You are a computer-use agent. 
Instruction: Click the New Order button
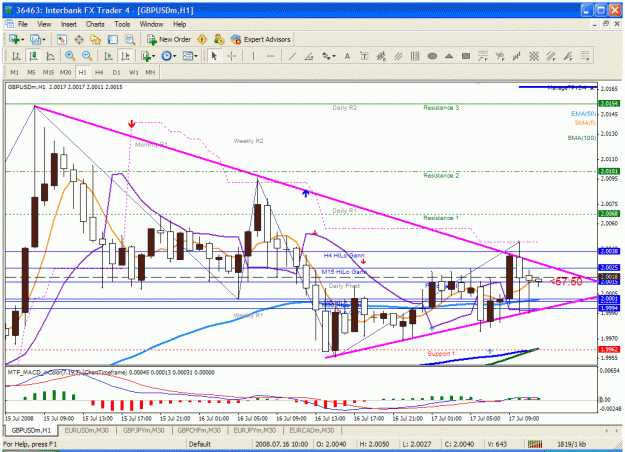[169, 39]
